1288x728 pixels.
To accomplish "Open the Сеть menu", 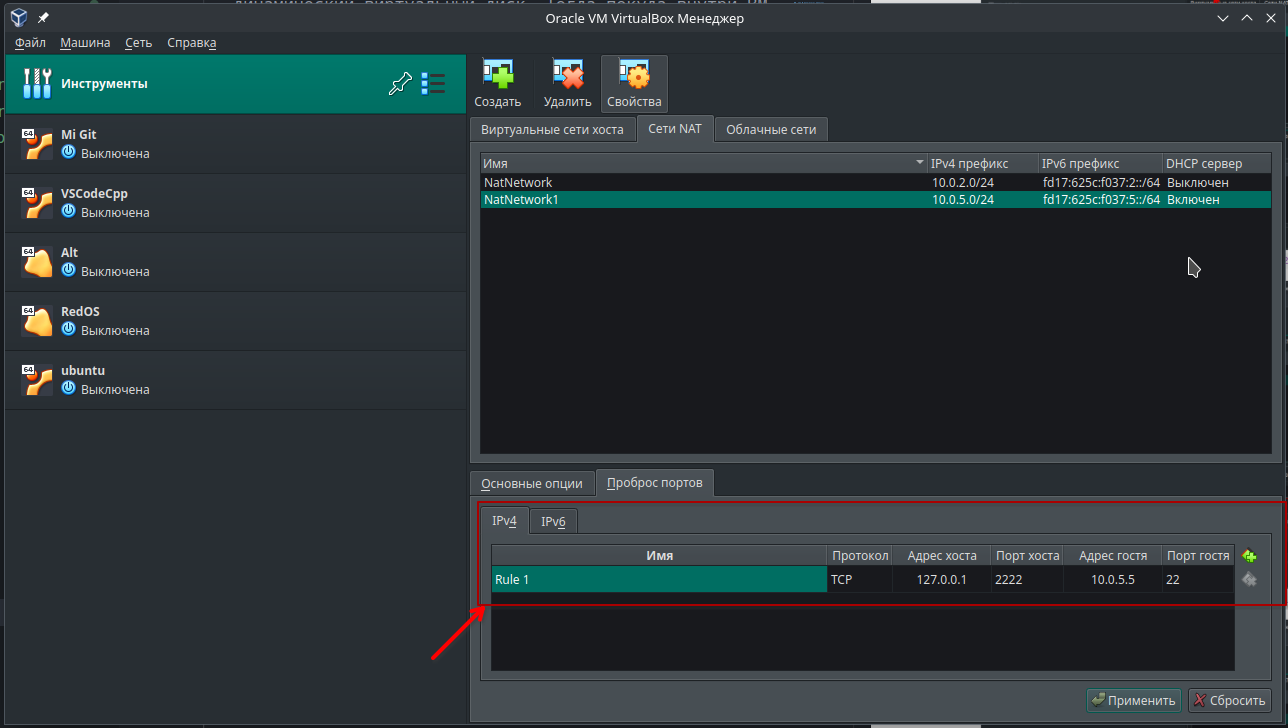I will [x=138, y=43].
